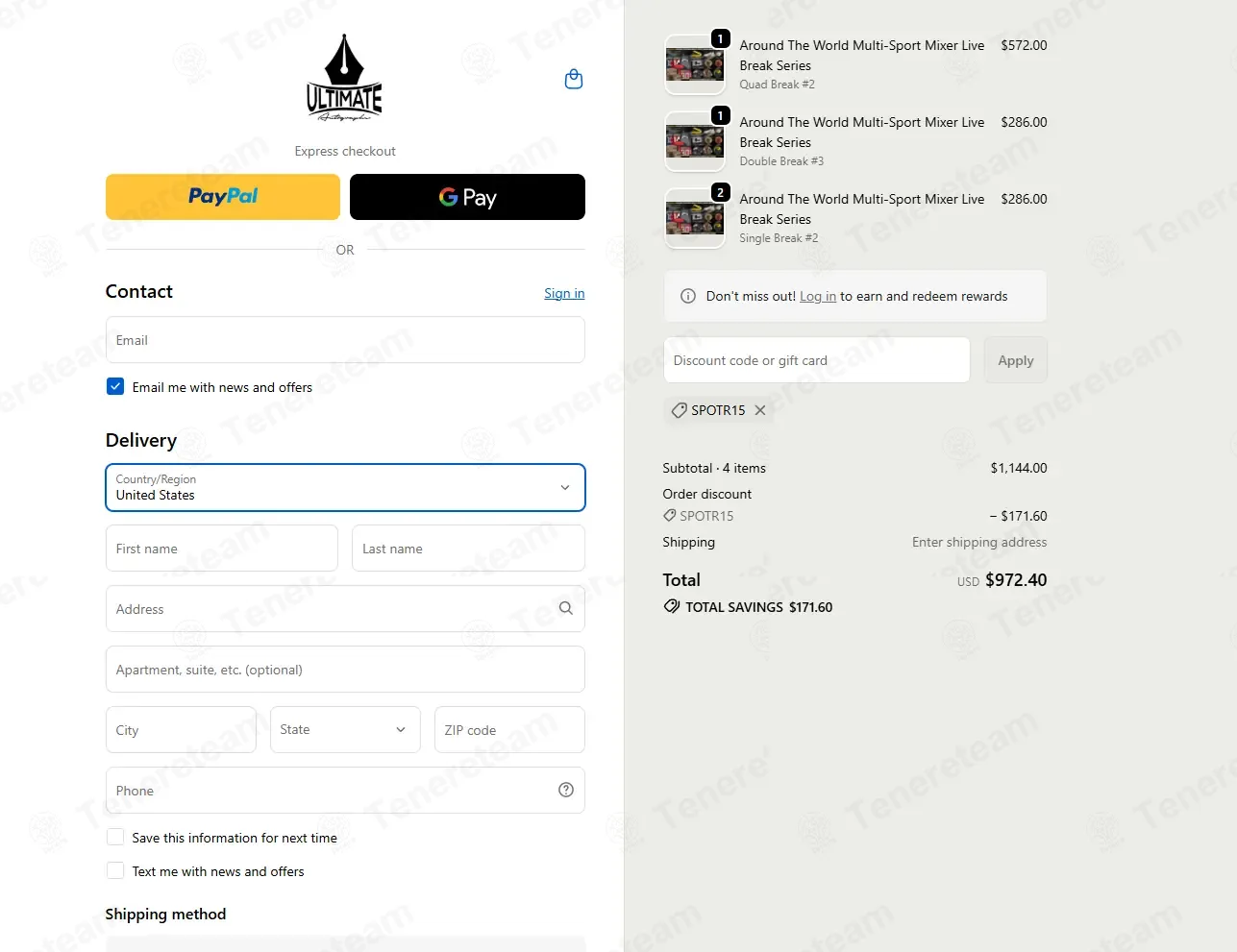Click the address search magnifier icon

click(565, 608)
